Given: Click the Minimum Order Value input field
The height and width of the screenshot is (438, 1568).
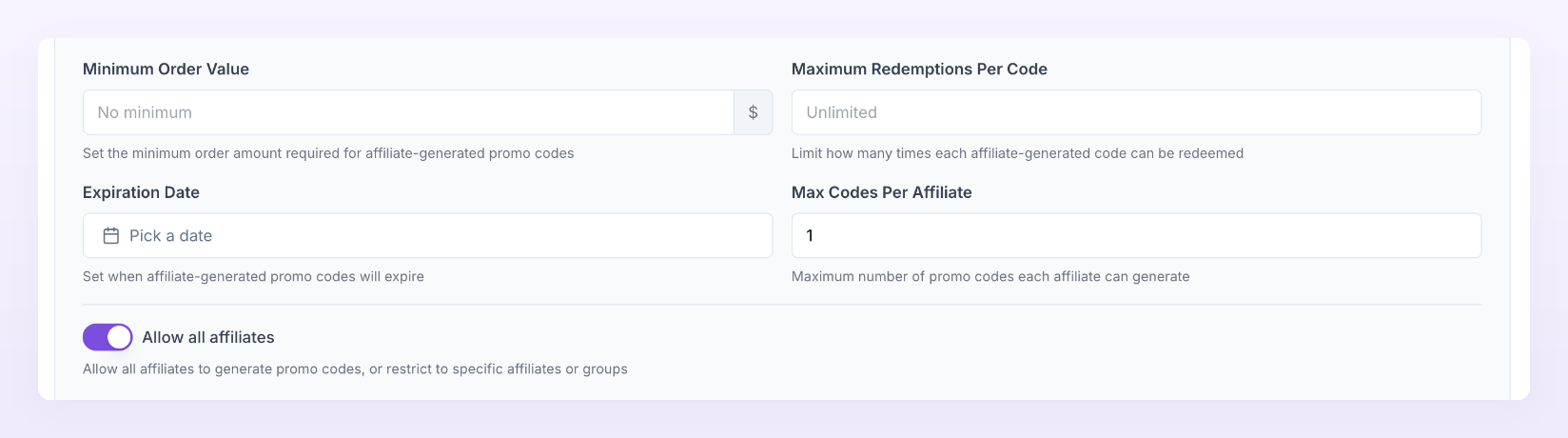Looking at the screenshot, I should click(408, 112).
